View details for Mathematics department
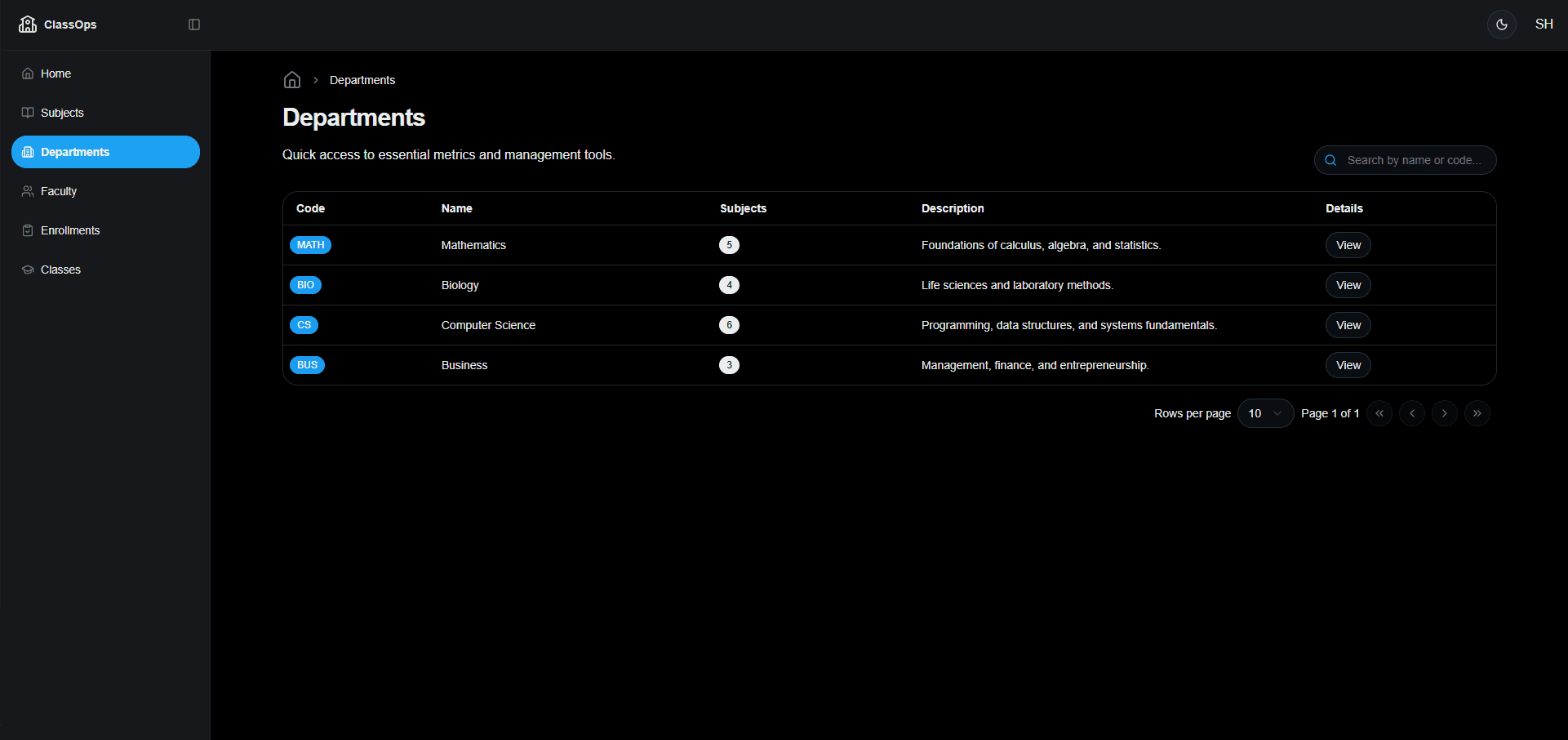Screen dimensions: 1568x740 (x=1348, y=245)
